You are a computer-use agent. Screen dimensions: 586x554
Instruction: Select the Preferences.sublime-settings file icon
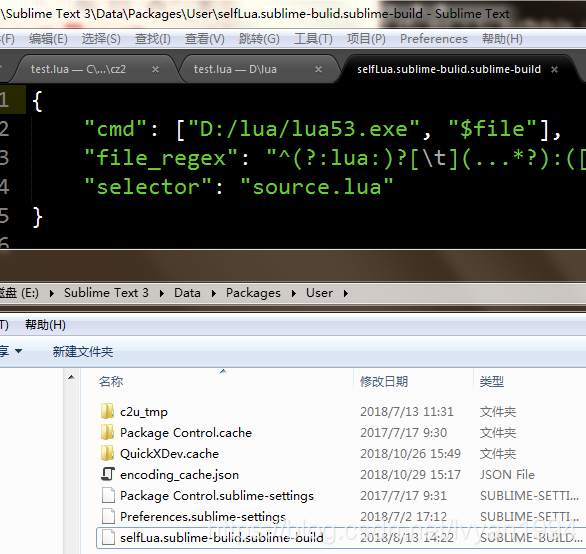coord(108,516)
